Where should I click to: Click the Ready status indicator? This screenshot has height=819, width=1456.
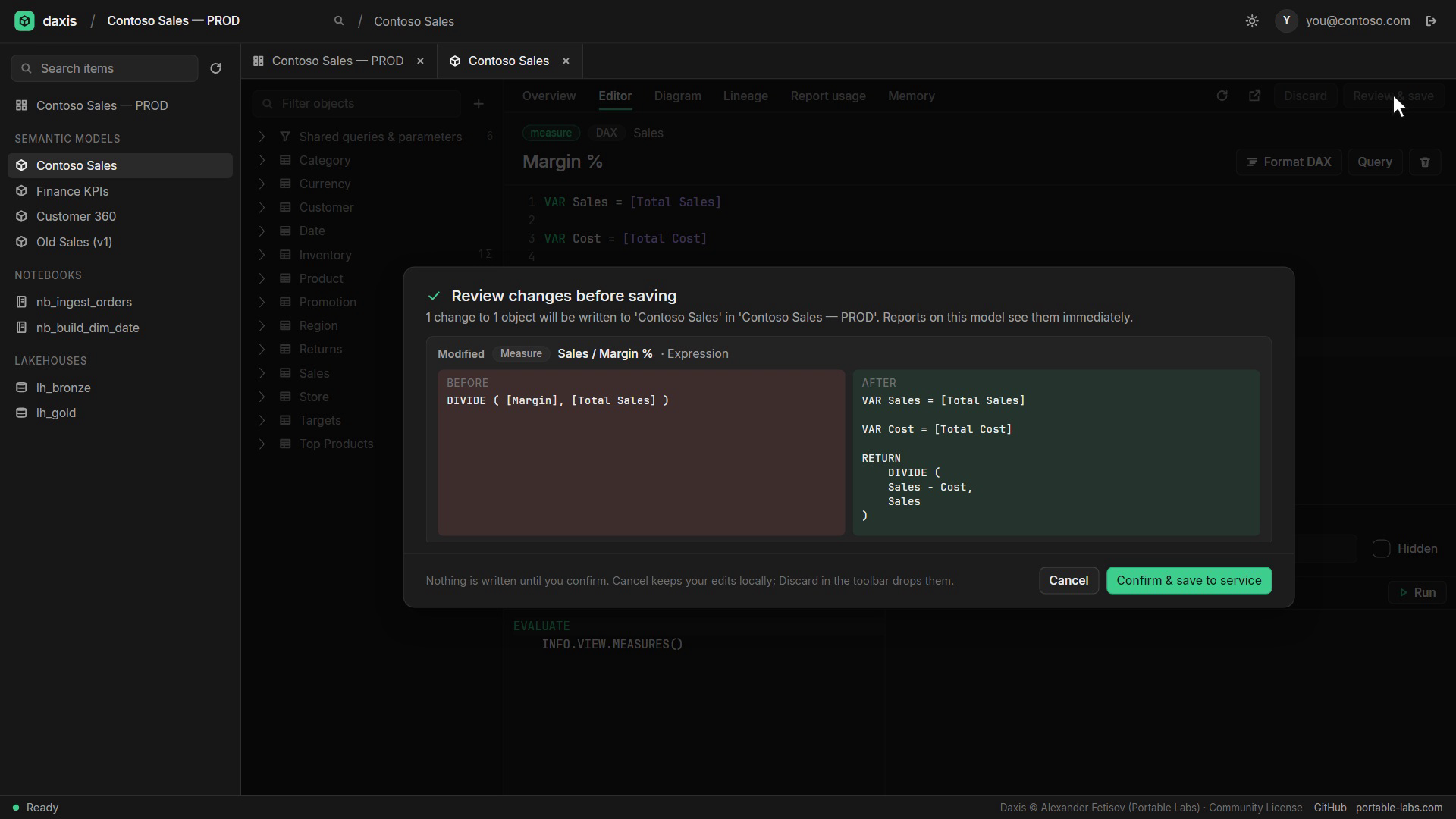[x=36, y=808]
